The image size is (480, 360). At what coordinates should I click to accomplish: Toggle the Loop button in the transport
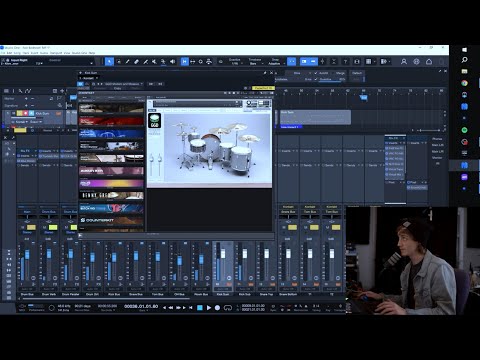click(228, 308)
